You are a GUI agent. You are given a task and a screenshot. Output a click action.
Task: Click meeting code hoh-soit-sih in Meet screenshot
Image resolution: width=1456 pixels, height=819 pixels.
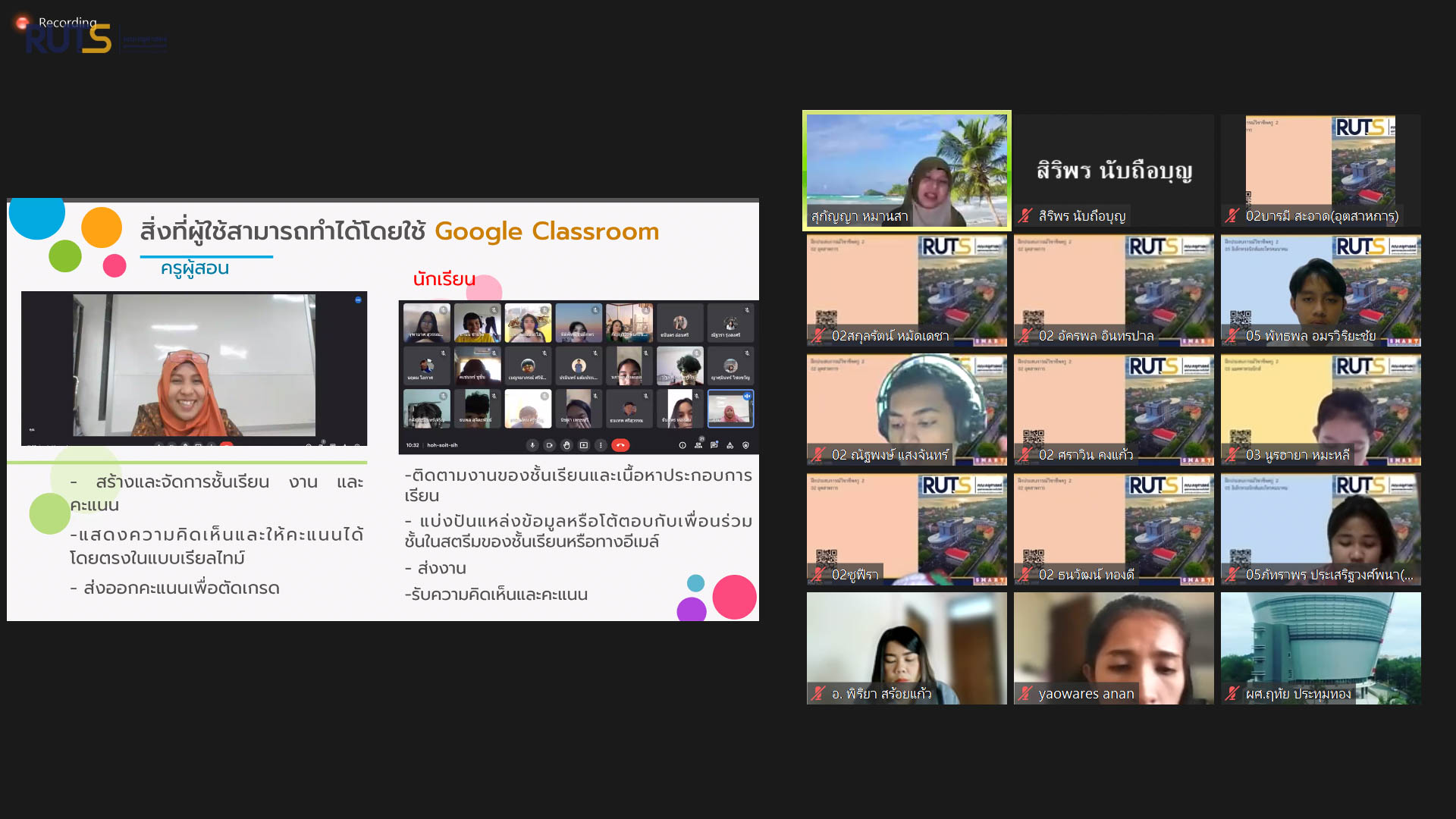pos(442,445)
